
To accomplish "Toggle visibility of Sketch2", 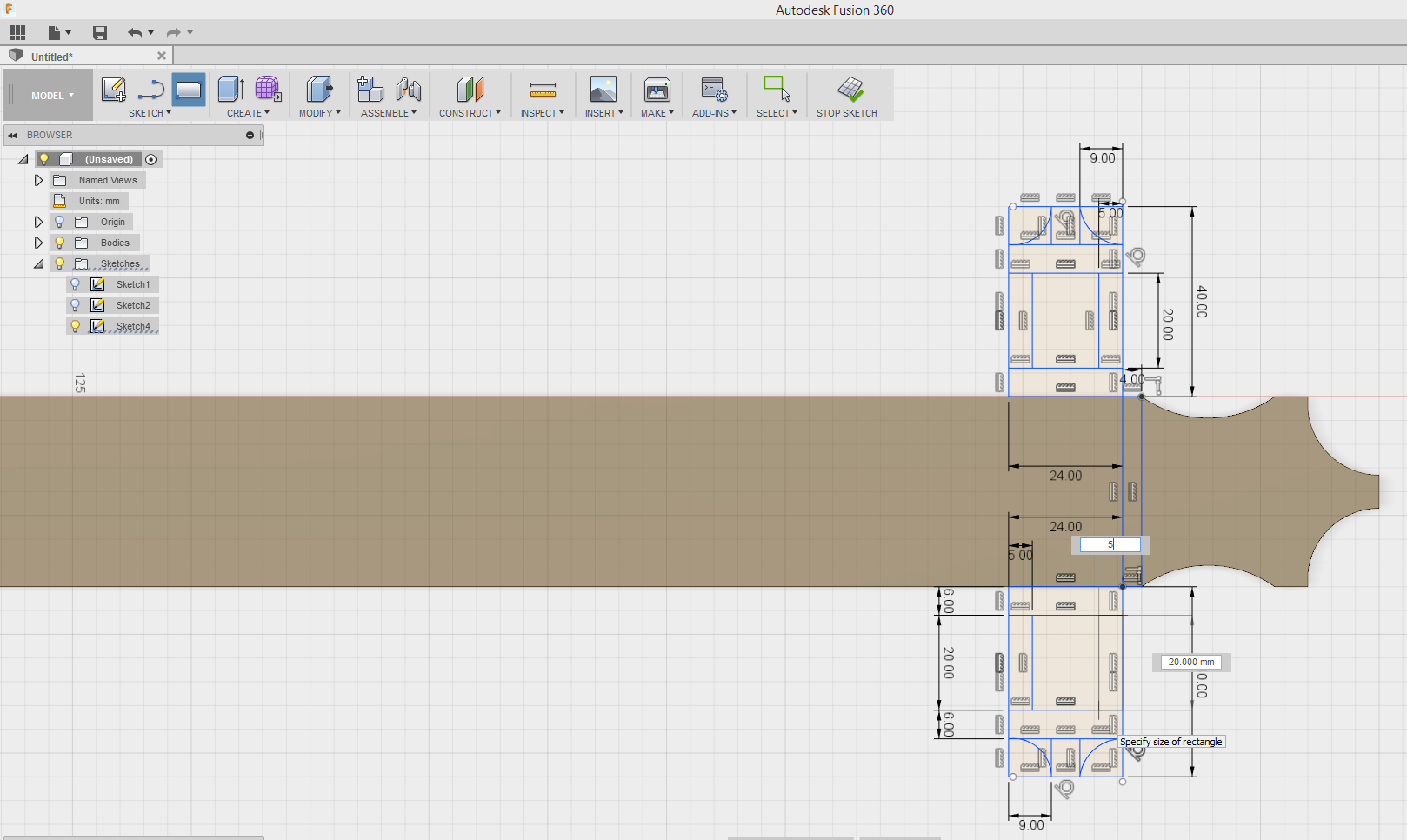I will coord(76,305).
